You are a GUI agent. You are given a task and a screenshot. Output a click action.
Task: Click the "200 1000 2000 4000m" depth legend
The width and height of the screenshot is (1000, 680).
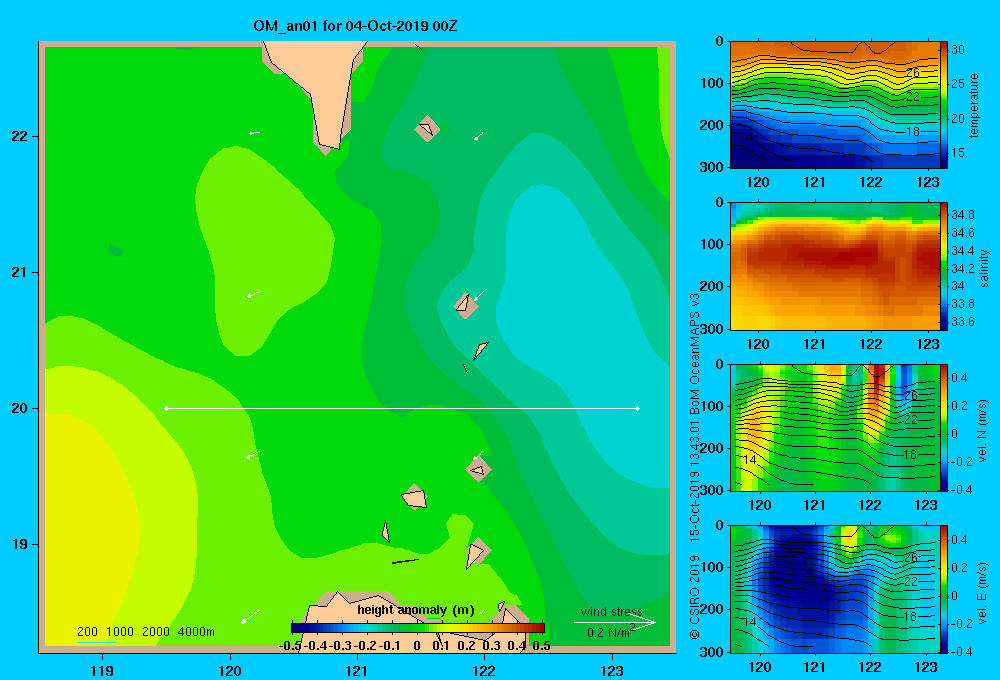tap(145, 632)
